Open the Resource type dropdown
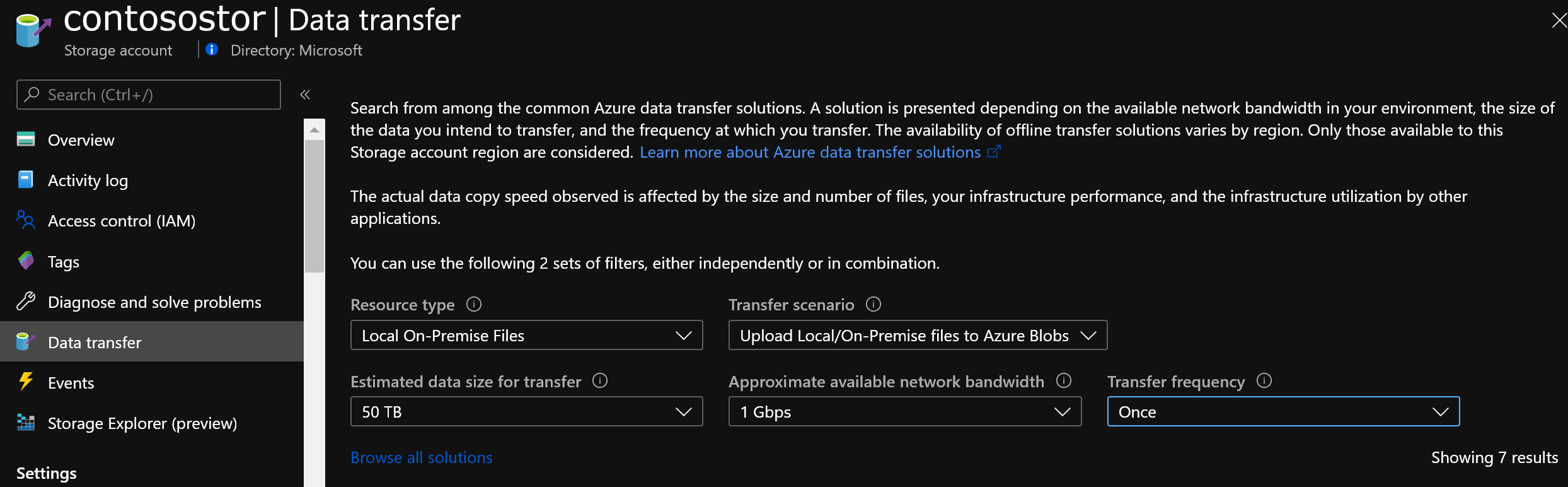This screenshot has width=1568, height=487. coord(526,335)
